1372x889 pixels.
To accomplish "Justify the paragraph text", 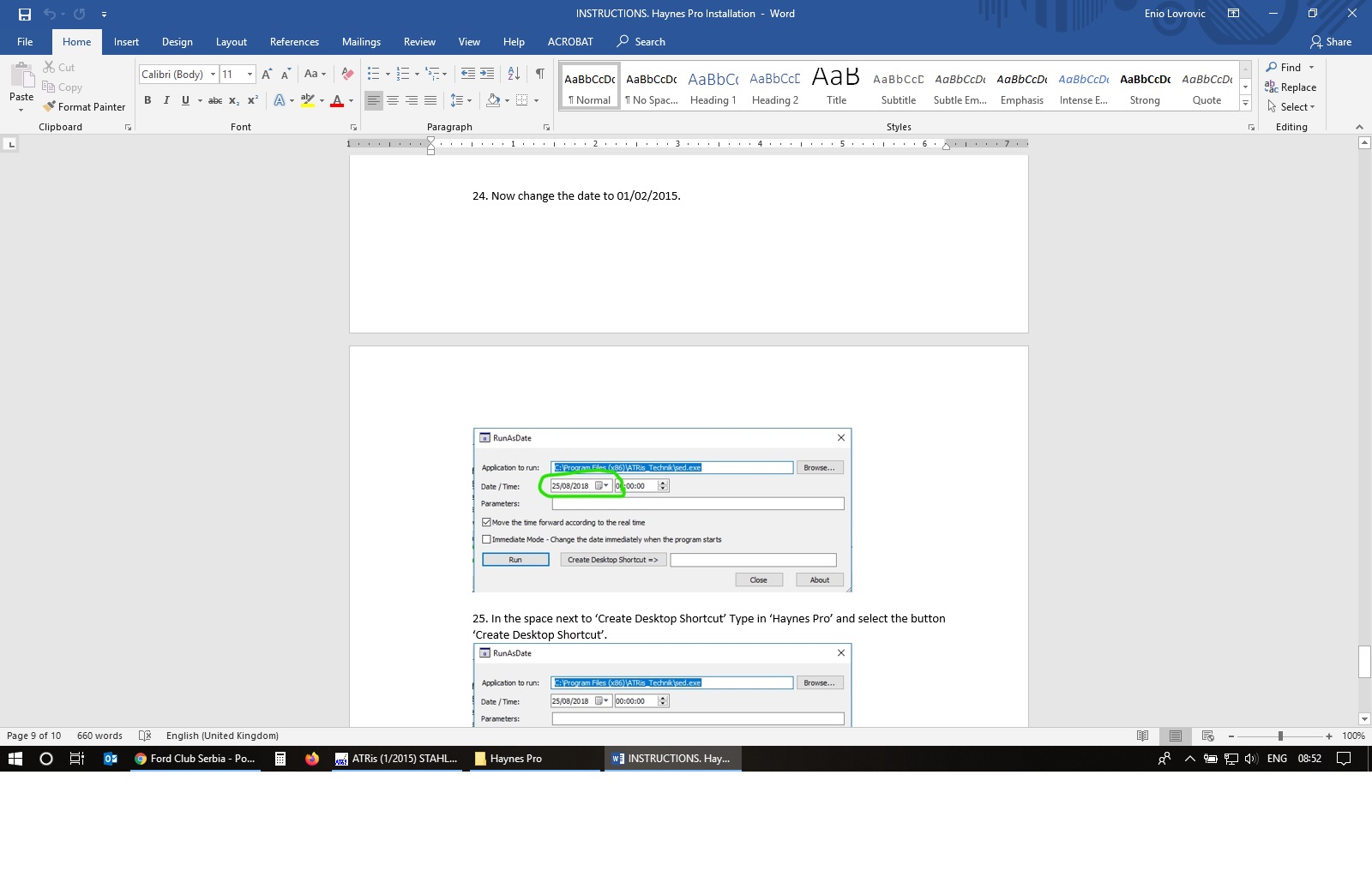I will 430,100.
